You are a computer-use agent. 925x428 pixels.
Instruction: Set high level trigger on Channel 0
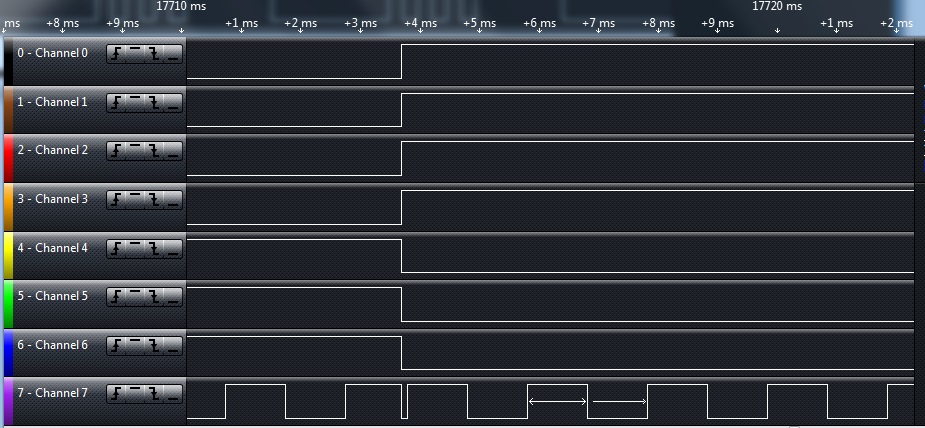[135, 54]
